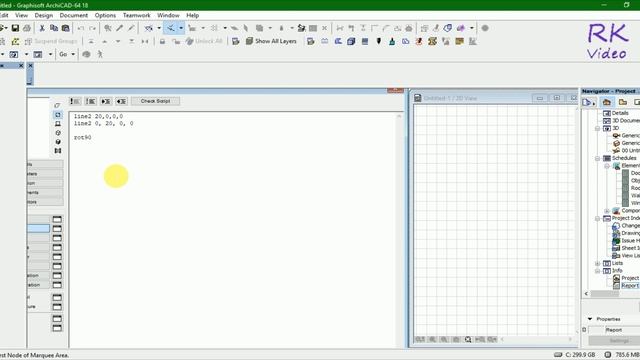This screenshot has width=640, height=360.
Task: Click the Copy icon in the toolbar
Action: [53, 28]
